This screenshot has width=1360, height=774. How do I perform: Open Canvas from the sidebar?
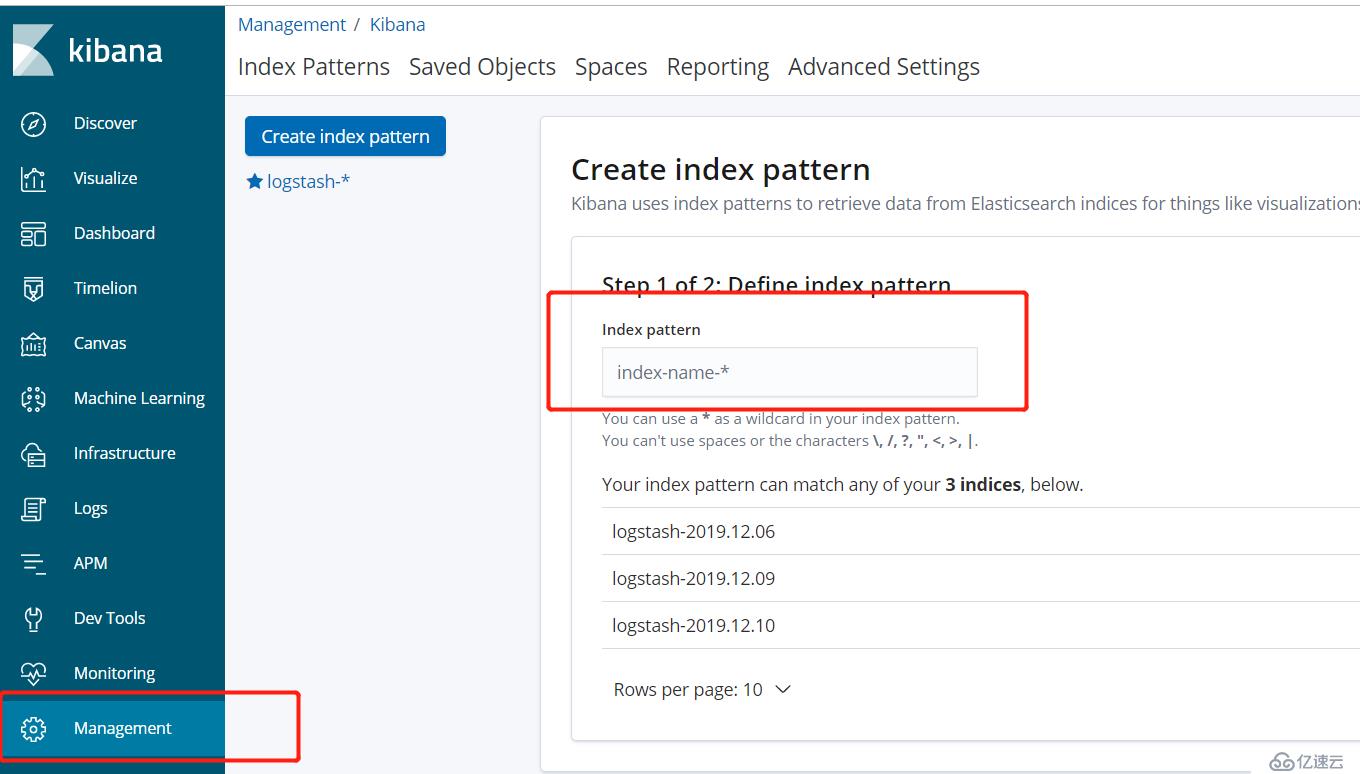point(100,343)
